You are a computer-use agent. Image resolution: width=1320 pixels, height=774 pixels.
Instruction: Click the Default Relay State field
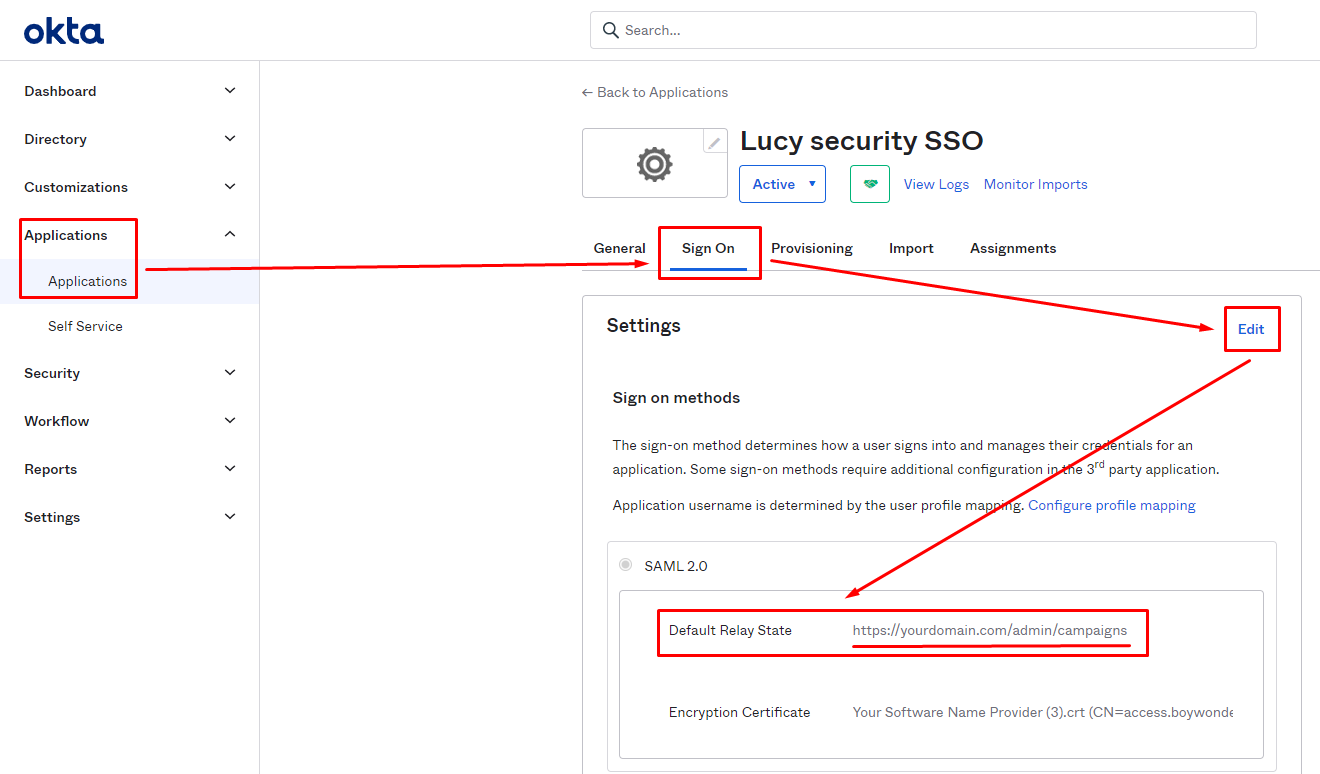coord(990,630)
